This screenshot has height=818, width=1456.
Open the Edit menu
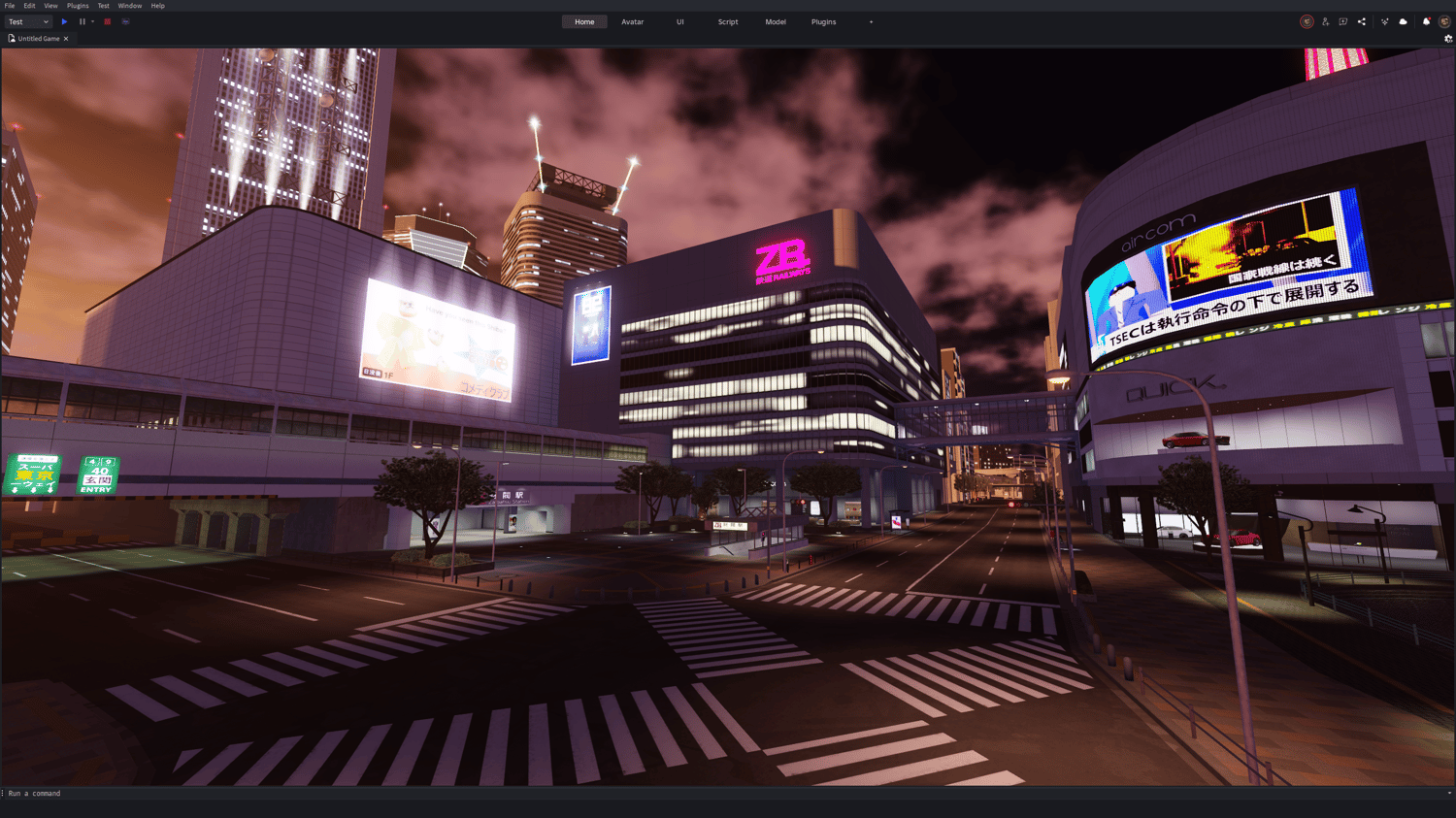pos(30,6)
